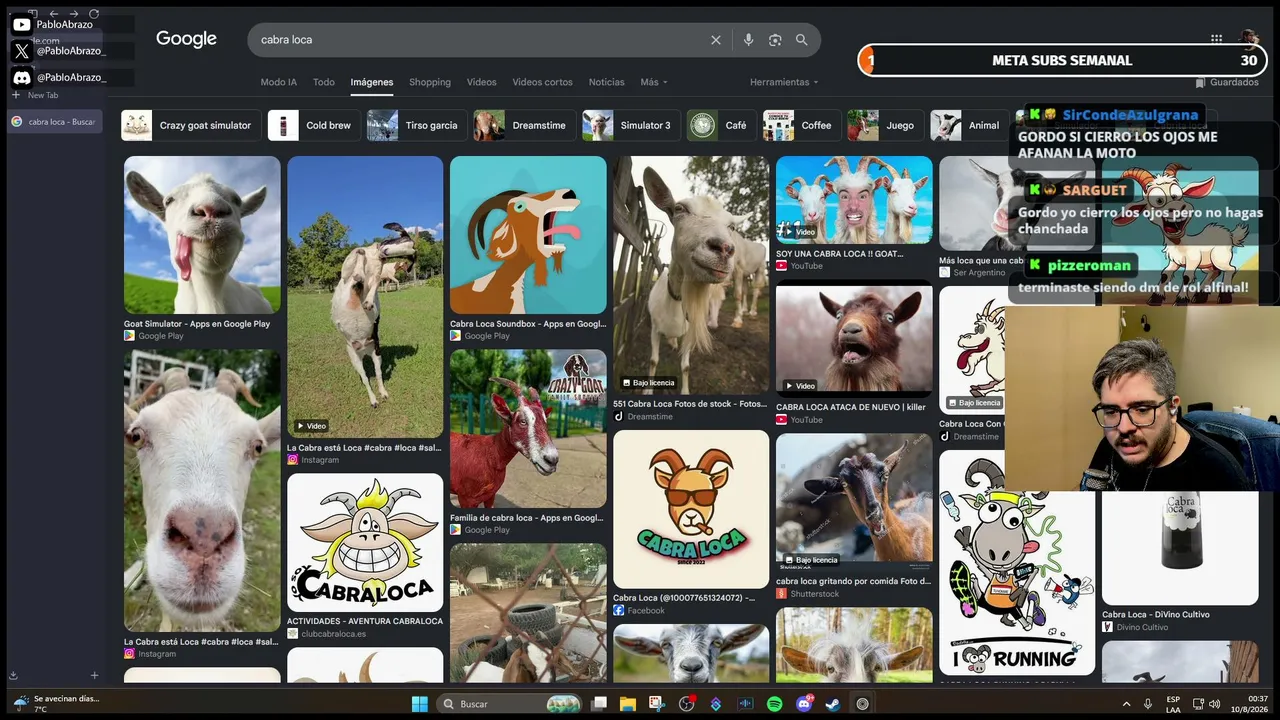The image size is (1280, 720).
Task: Switch to the Videos cortos tab
Action: click(542, 82)
